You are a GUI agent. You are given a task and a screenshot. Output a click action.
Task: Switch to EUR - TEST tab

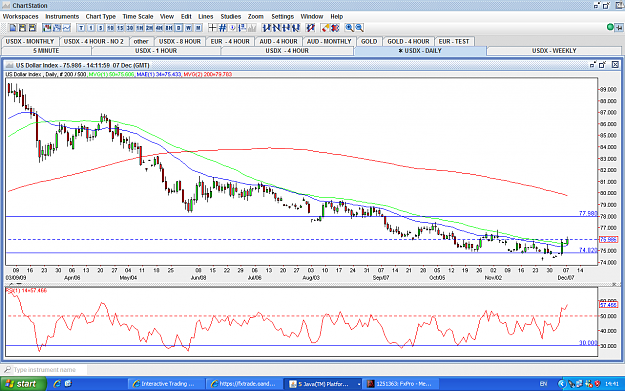[x=454, y=41]
